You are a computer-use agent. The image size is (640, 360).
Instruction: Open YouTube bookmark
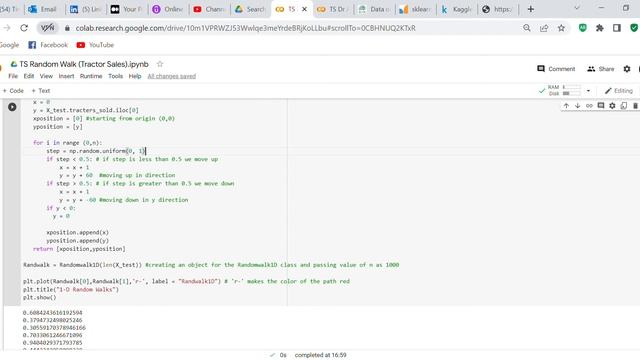[95, 45]
